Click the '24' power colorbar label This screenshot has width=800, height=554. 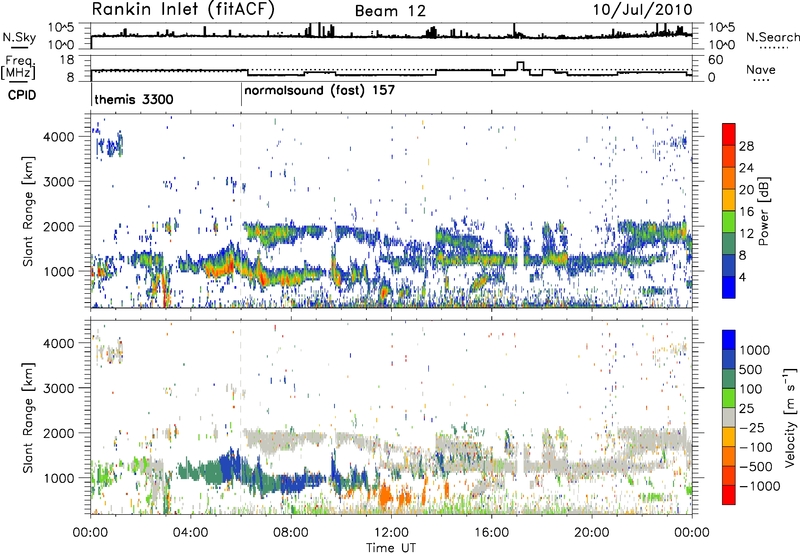pos(746,168)
